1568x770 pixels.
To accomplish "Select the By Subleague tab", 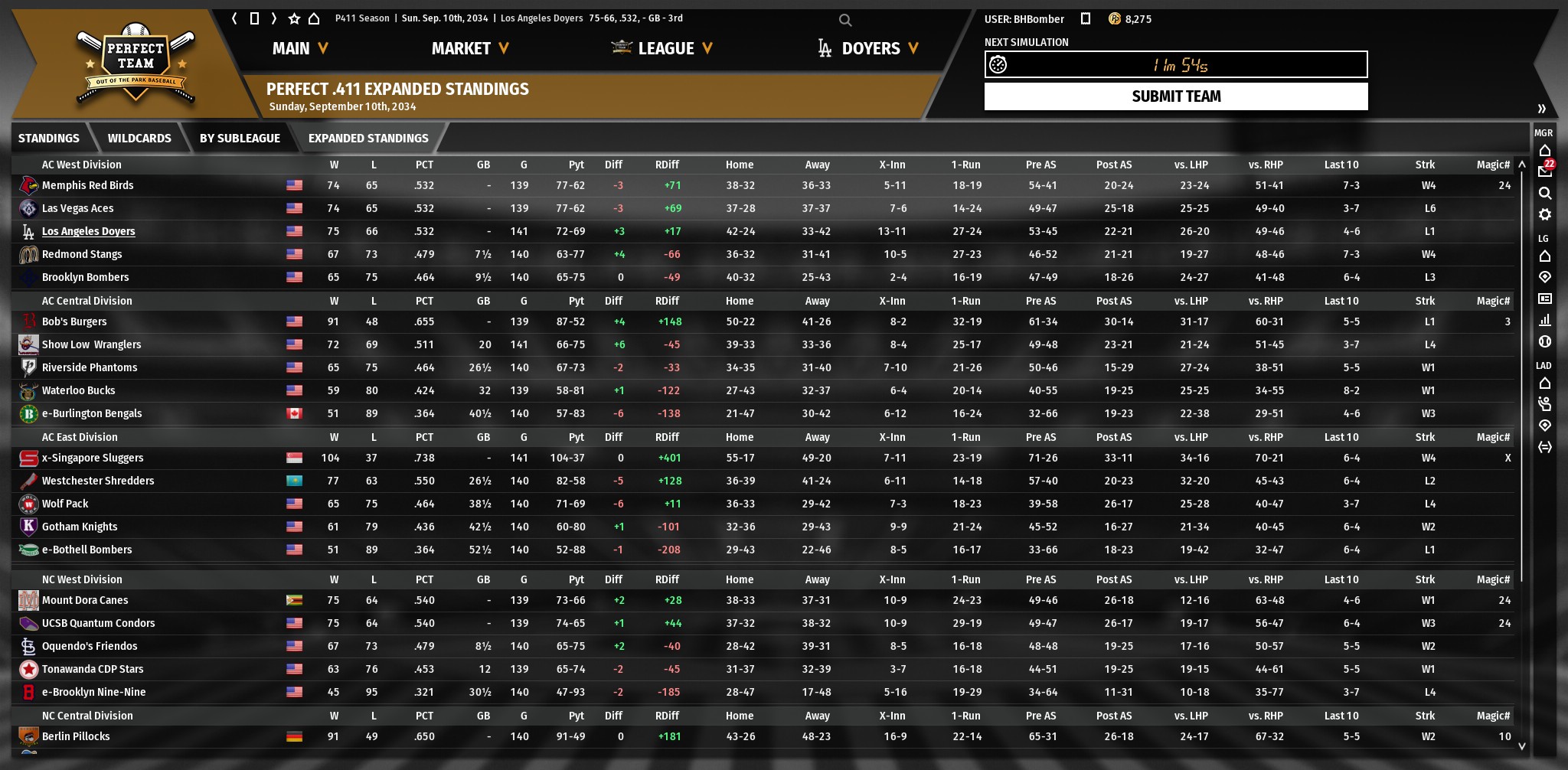I will 240,139.
